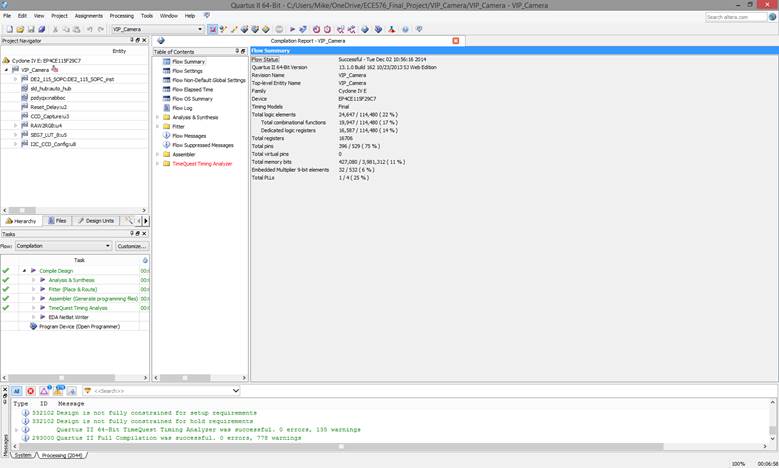The width and height of the screenshot is (779, 468).
Task: Click the Program Device programmer icon
Action: tap(33, 326)
